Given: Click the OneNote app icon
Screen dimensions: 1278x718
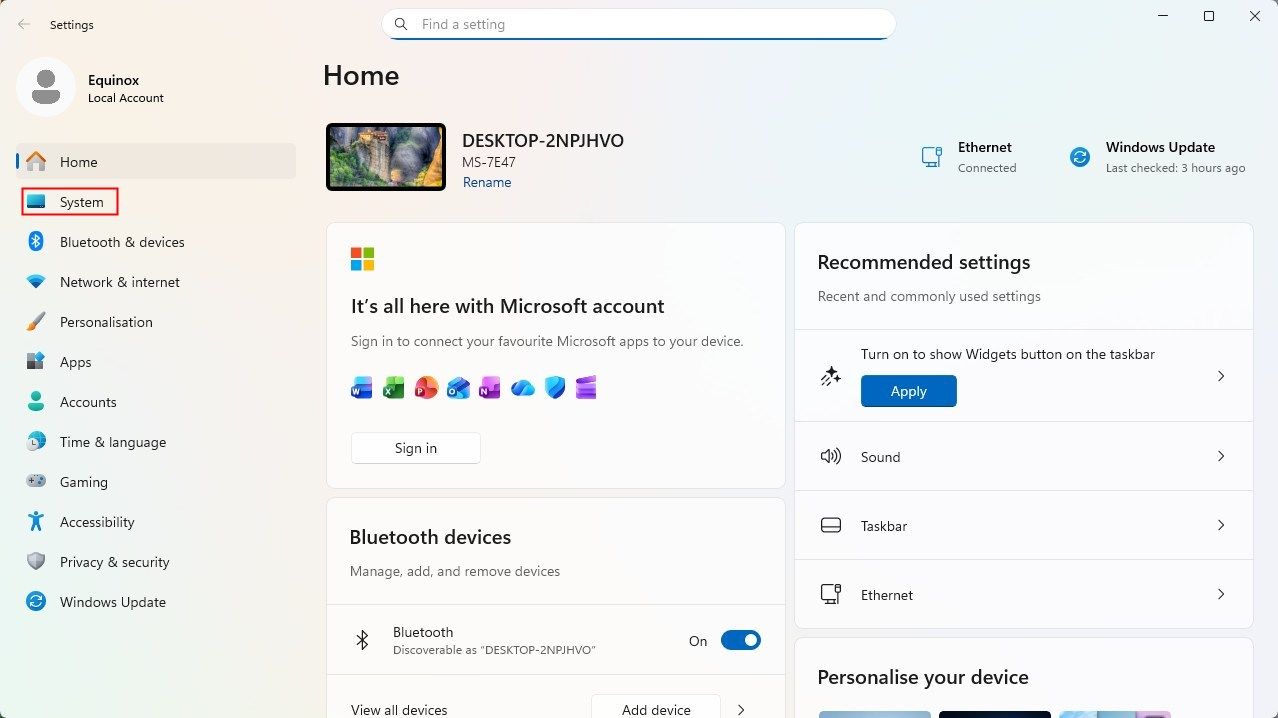Looking at the screenshot, I should click(490, 388).
